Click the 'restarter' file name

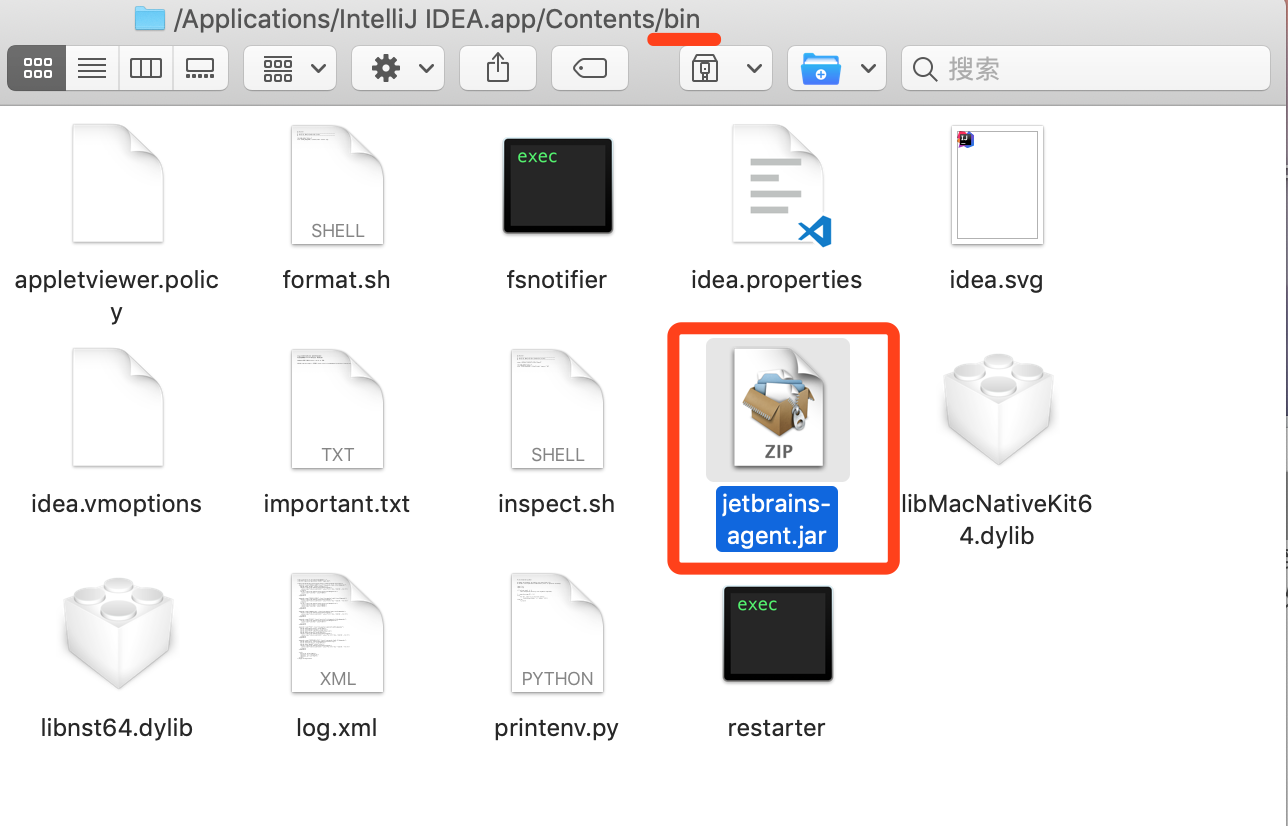(776, 728)
